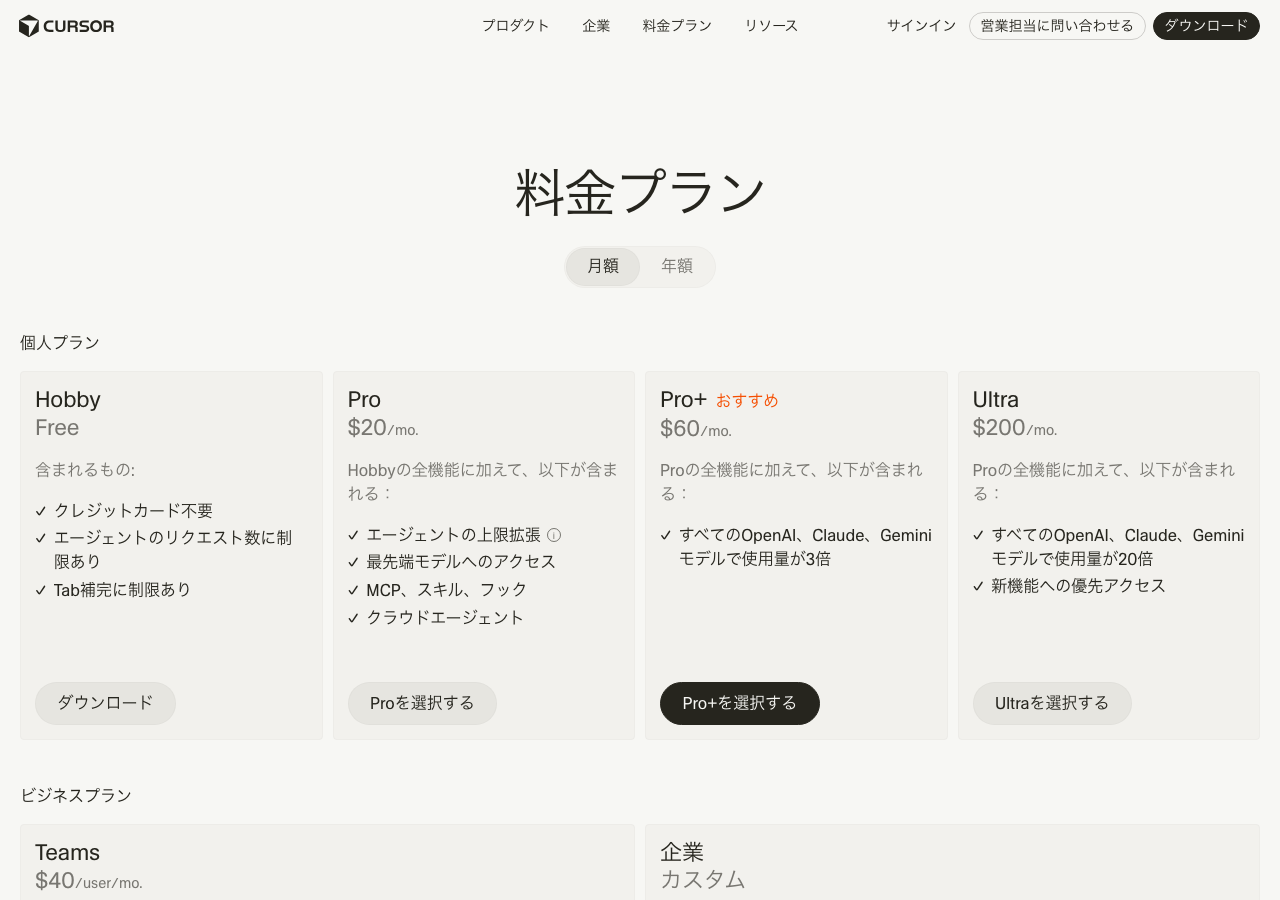Click Pro+を選択する
The height and width of the screenshot is (900, 1280).
pyautogui.click(x=739, y=703)
